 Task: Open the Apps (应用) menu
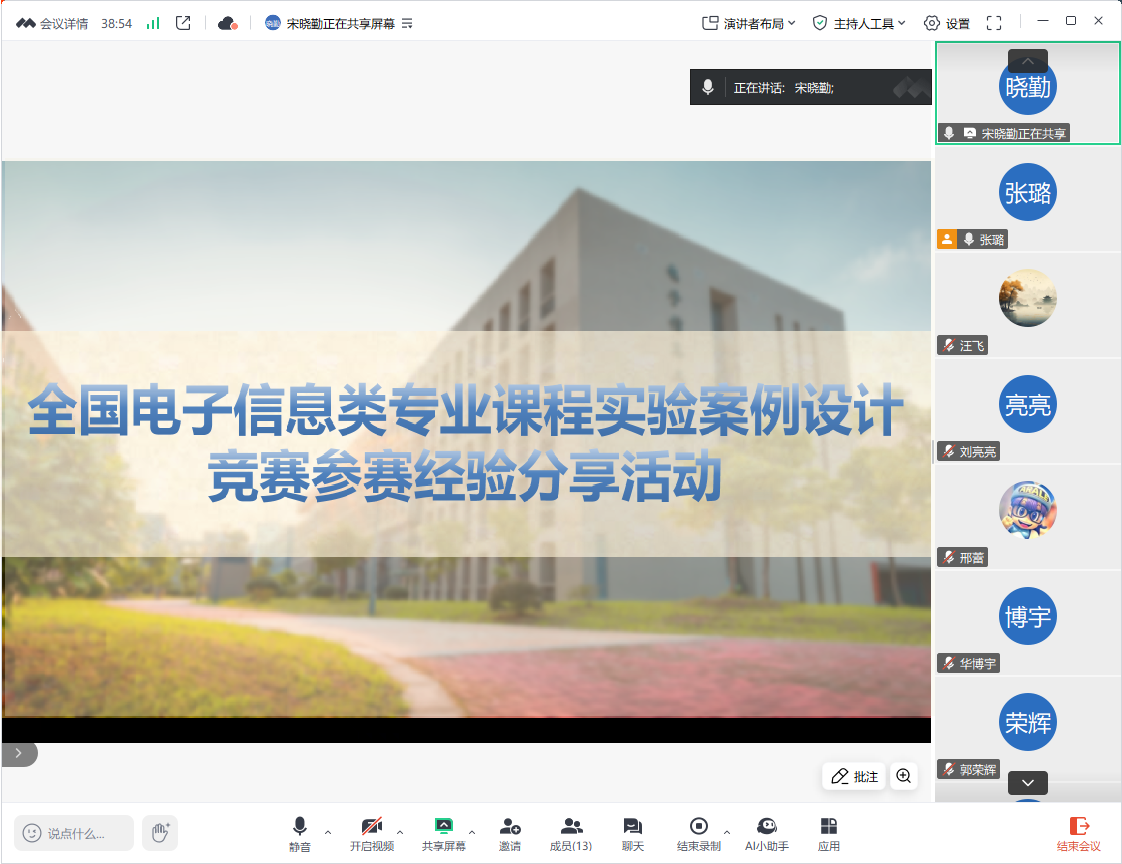828,834
